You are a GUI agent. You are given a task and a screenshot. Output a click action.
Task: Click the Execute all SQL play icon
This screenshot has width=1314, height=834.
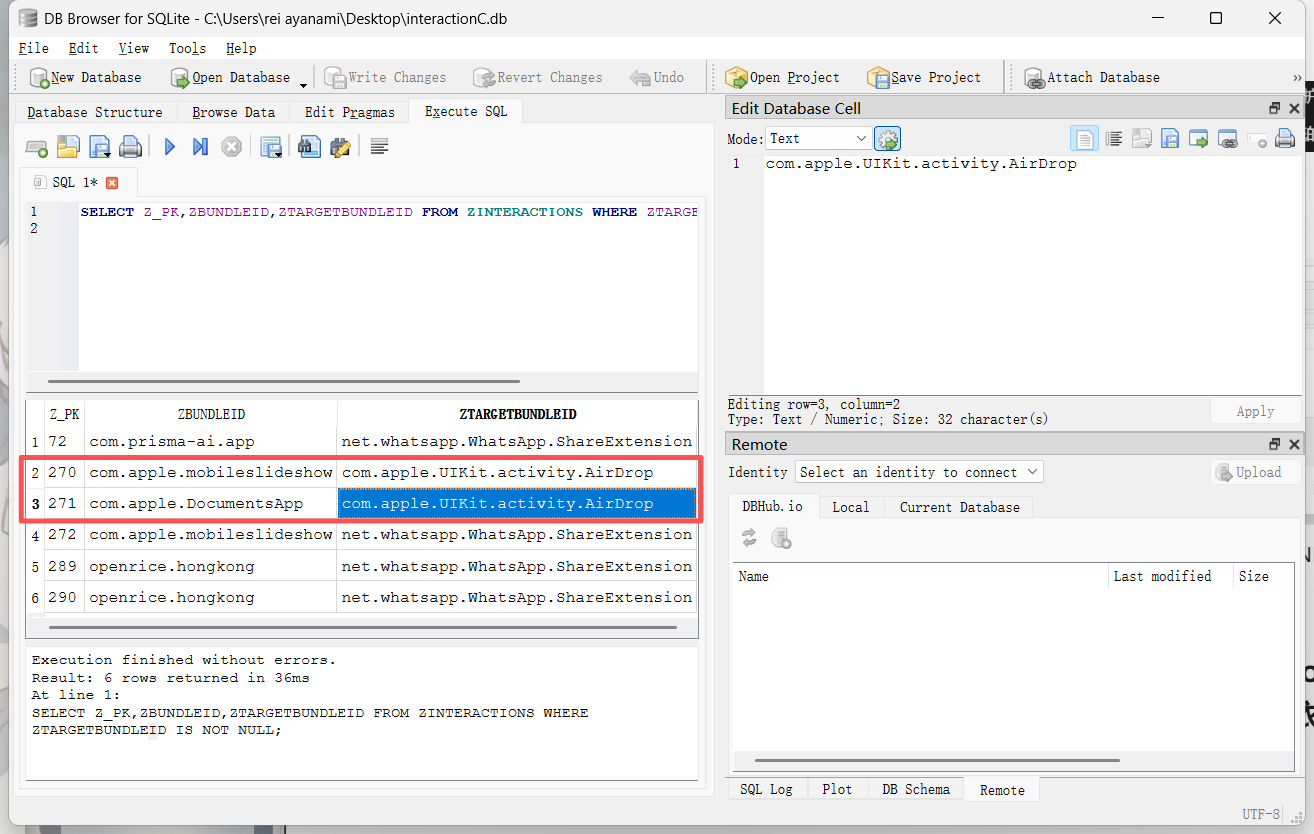[x=169, y=147]
